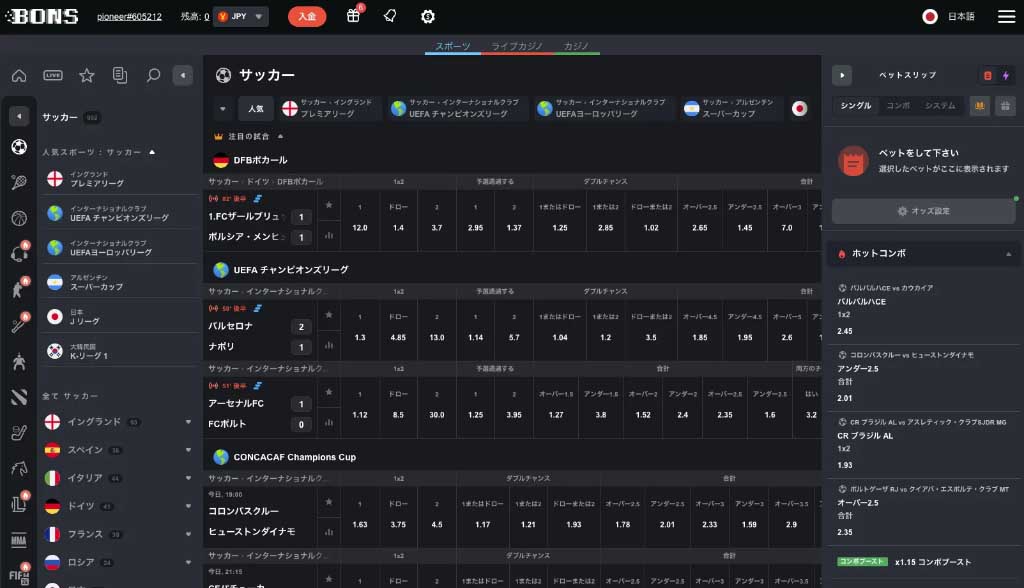This screenshot has width=1024, height=588.
Task: Click the red 入金 deposit button
Action: coord(307,16)
